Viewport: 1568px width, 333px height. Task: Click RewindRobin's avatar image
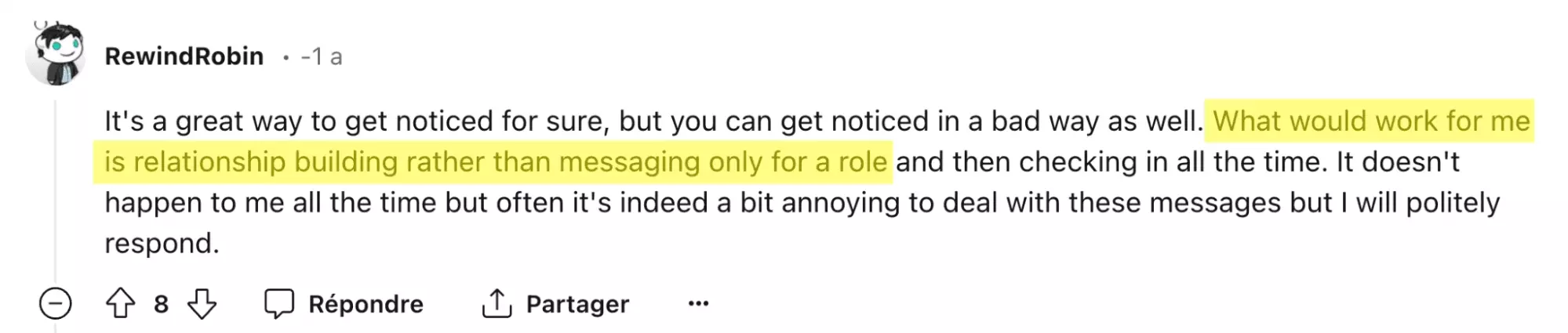coord(56,53)
